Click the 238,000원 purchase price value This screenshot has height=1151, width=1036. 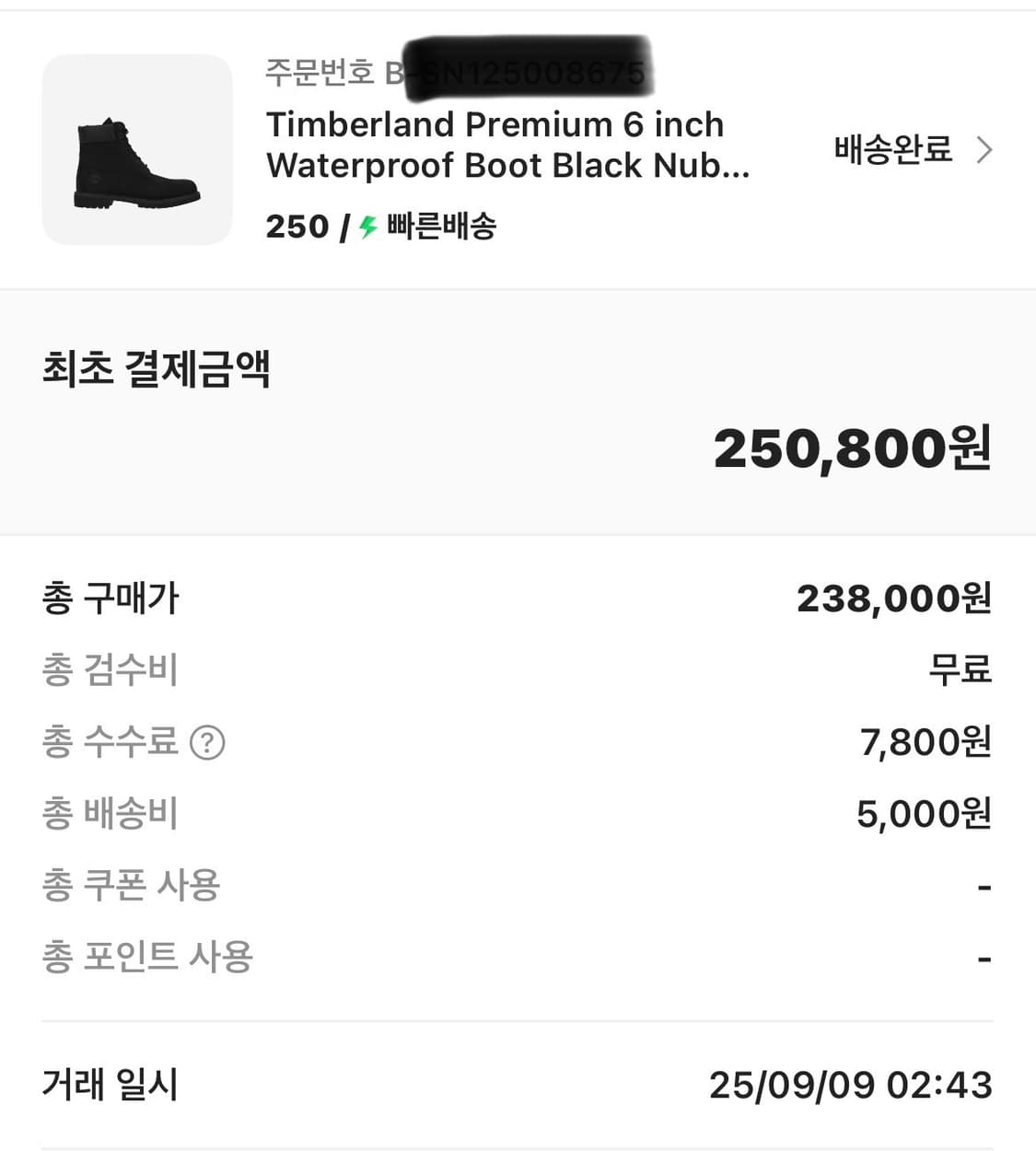click(x=893, y=599)
